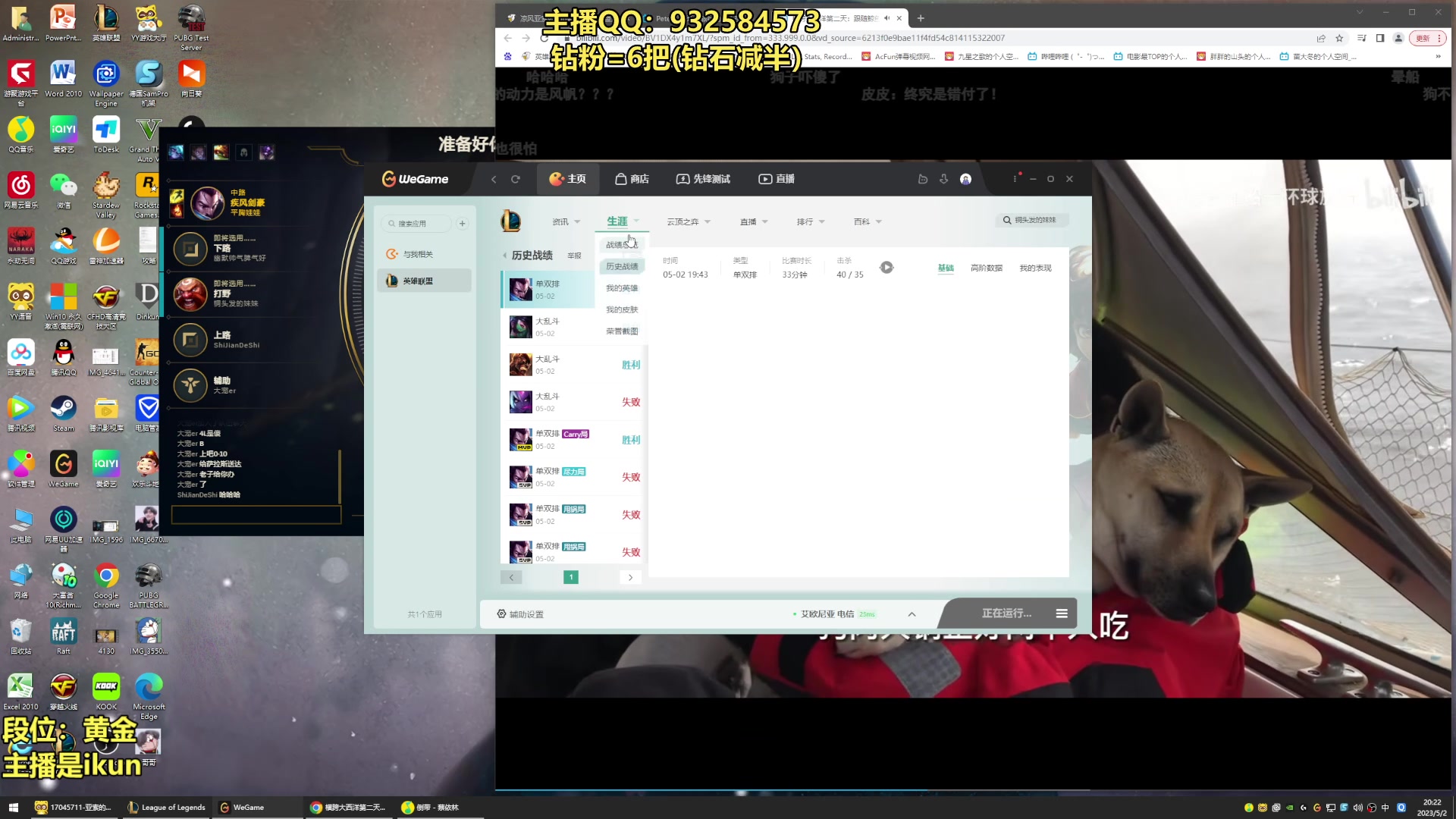Switch to 基础 tab

pos(946,268)
